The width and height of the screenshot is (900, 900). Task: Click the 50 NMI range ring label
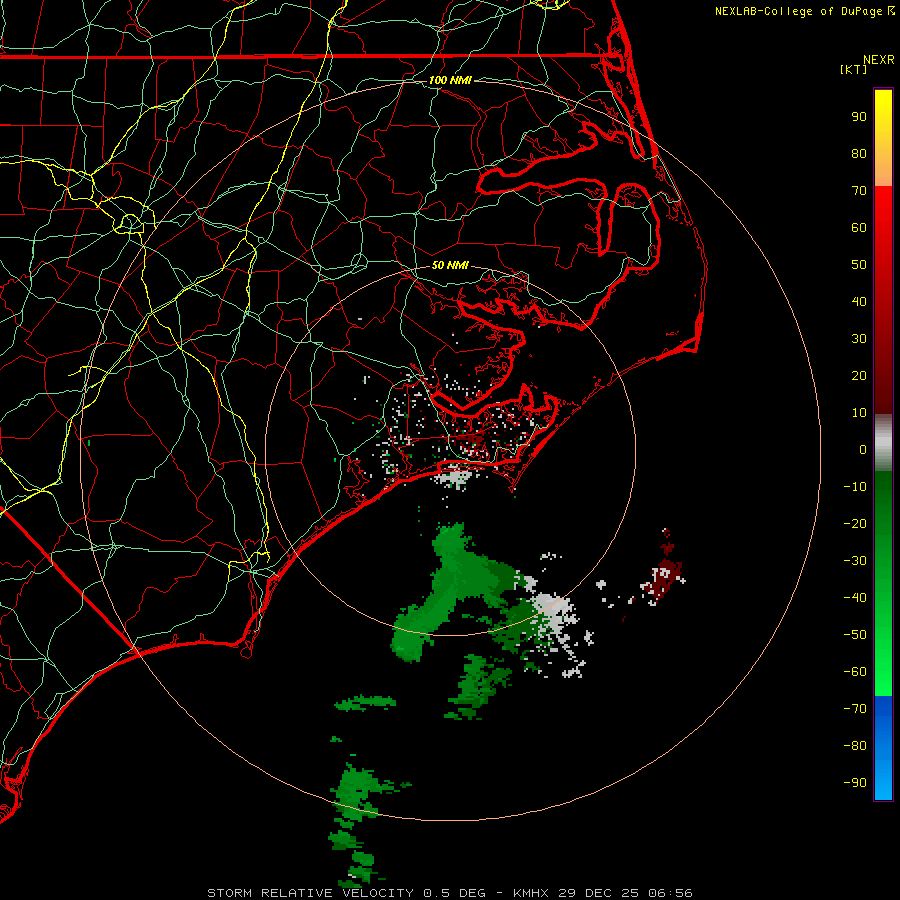point(450,265)
